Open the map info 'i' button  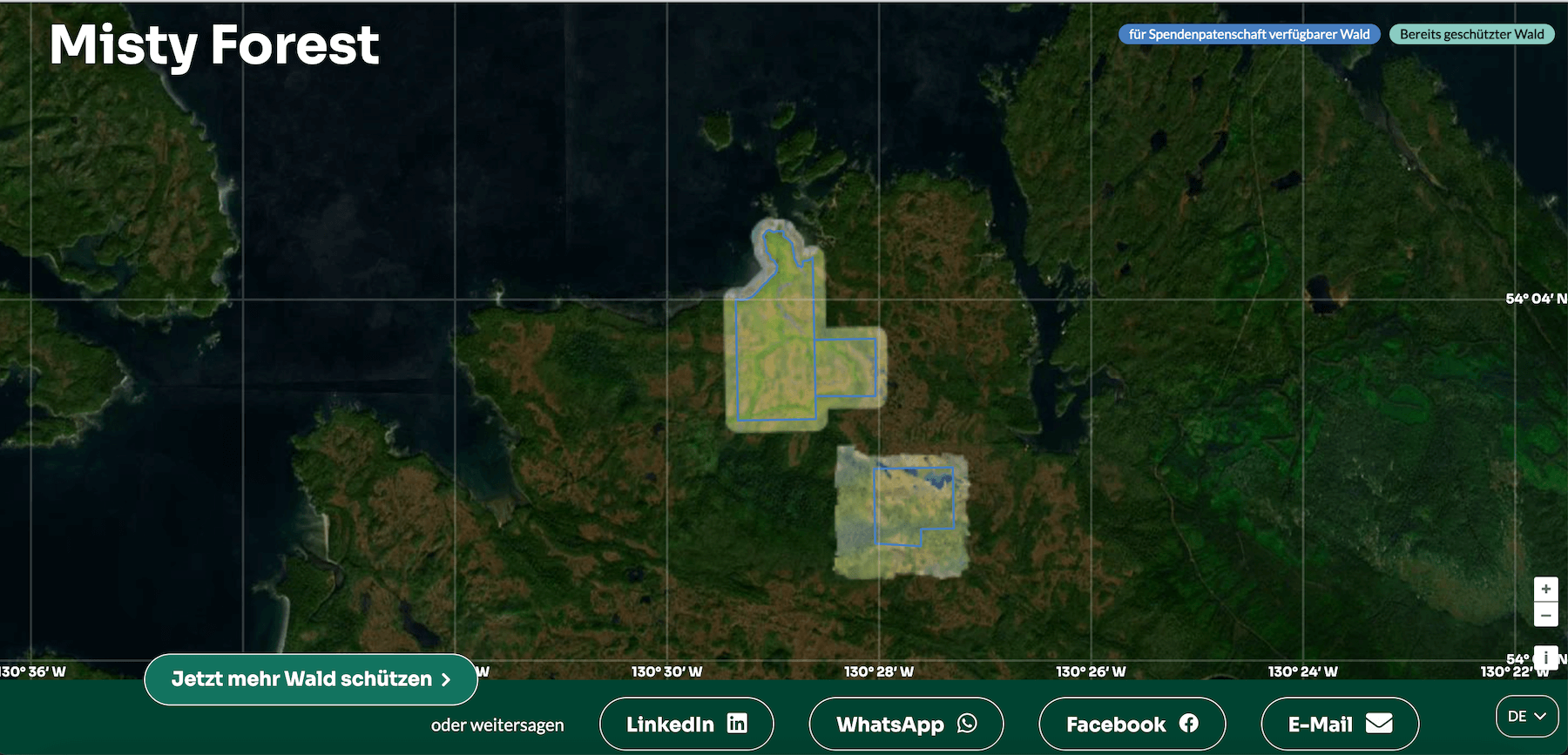click(1545, 657)
